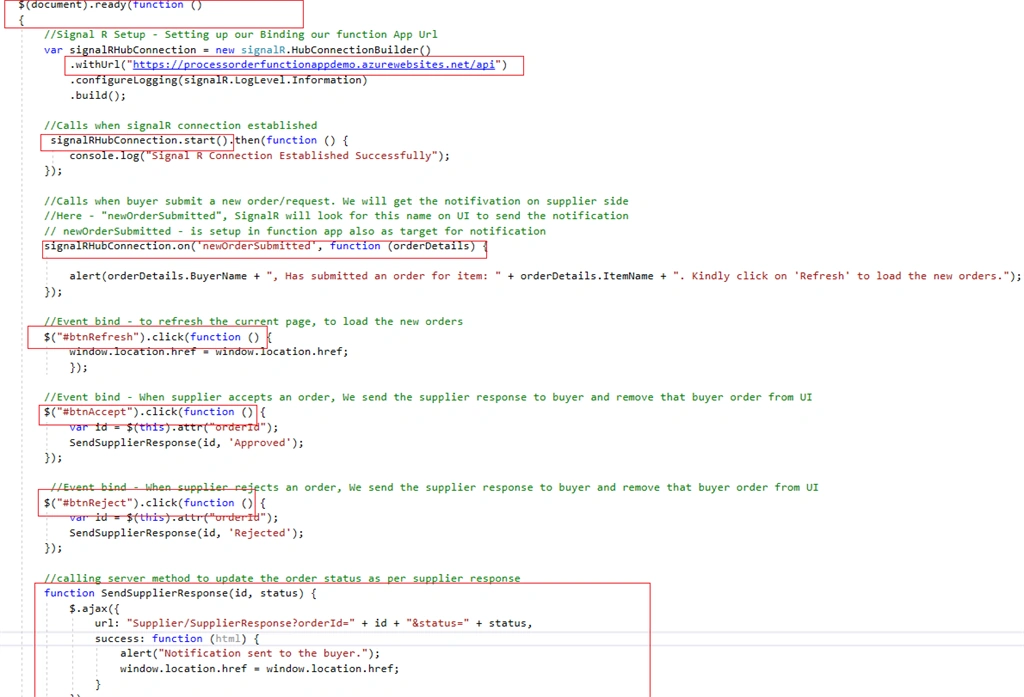The height and width of the screenshot is (697, 1024).
Task: Click the '$("#btnAccept").click(function ()' line
Action: click(155, 412)
